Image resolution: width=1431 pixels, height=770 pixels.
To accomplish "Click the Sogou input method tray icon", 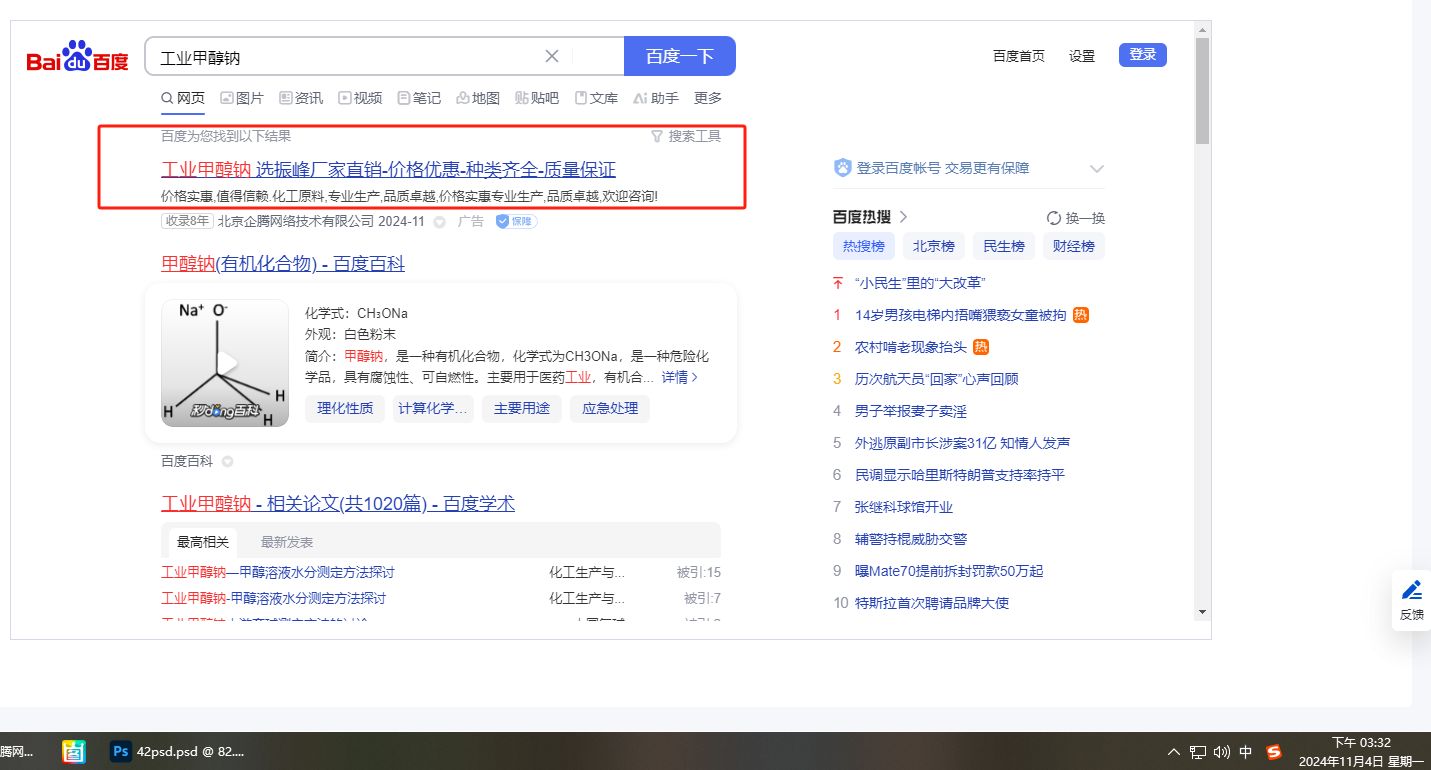I will pos(1273,752).
